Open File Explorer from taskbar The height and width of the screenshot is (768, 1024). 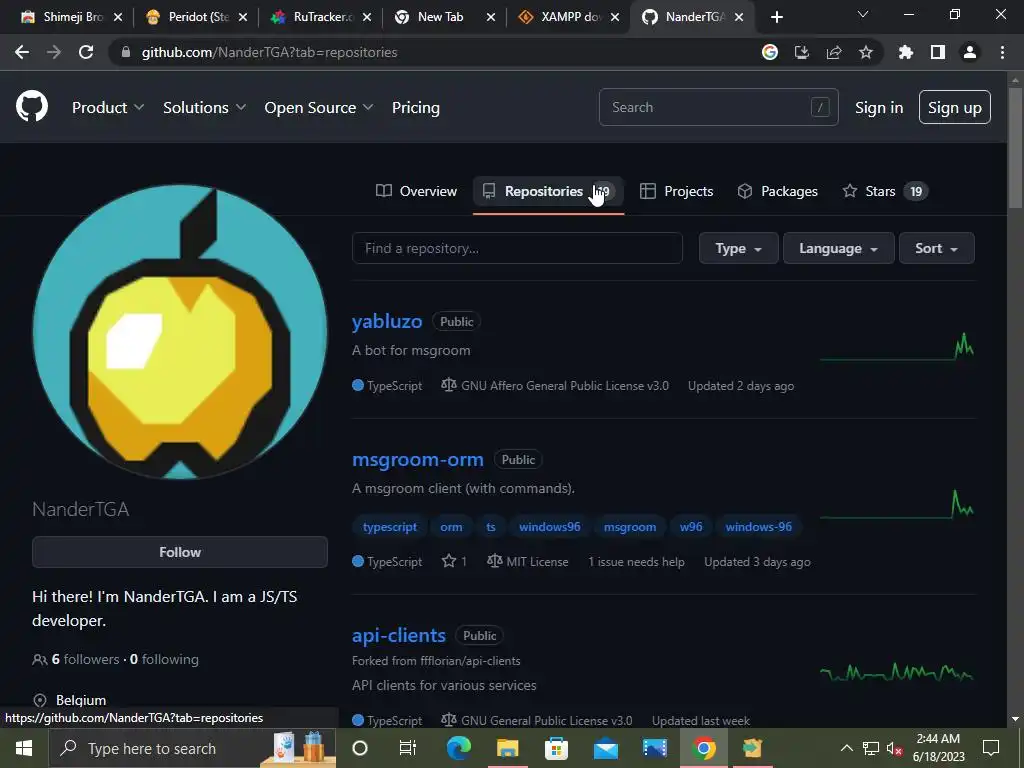[507, 748]
